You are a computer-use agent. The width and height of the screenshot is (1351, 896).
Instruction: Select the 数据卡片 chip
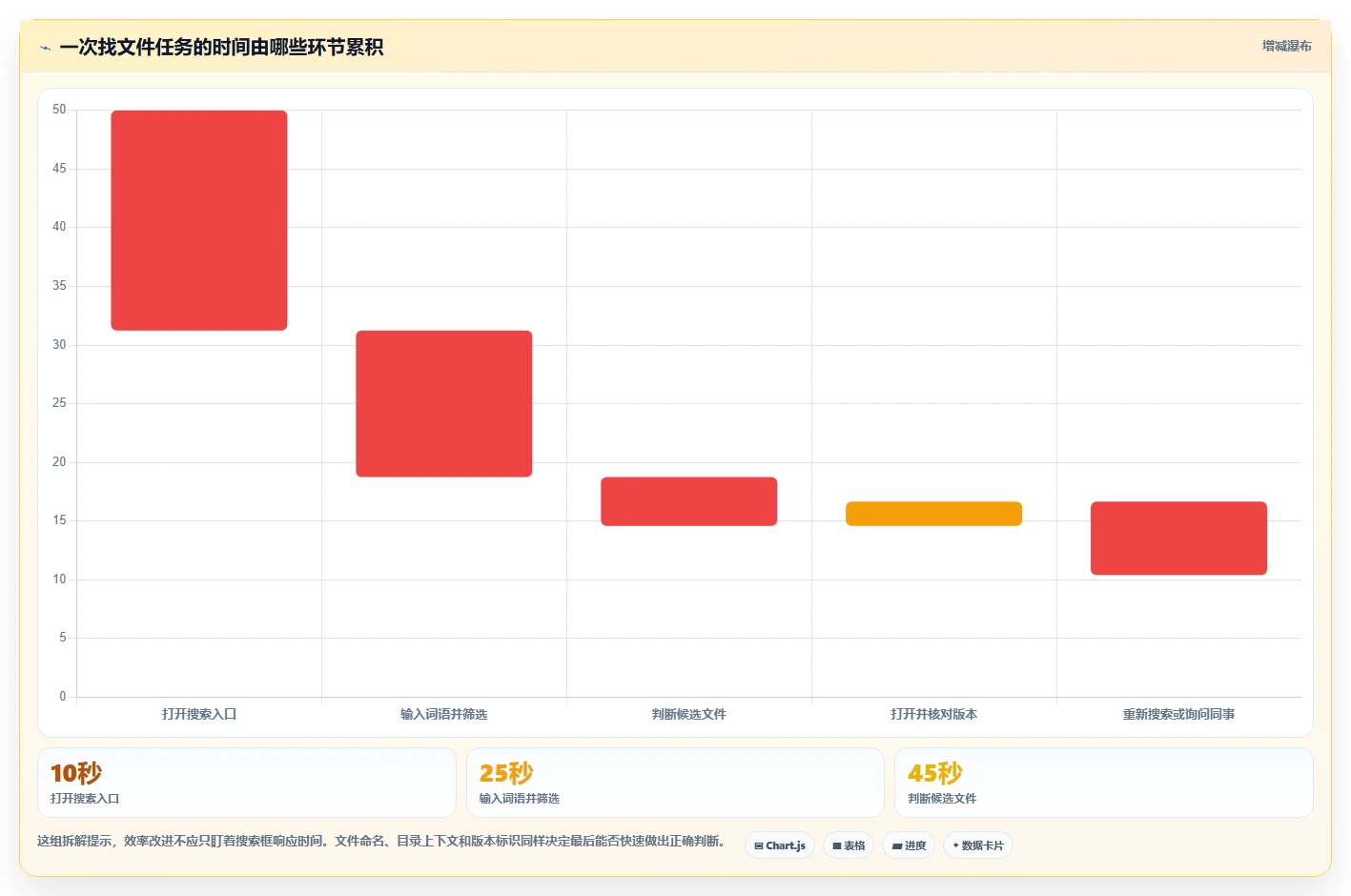978,845
